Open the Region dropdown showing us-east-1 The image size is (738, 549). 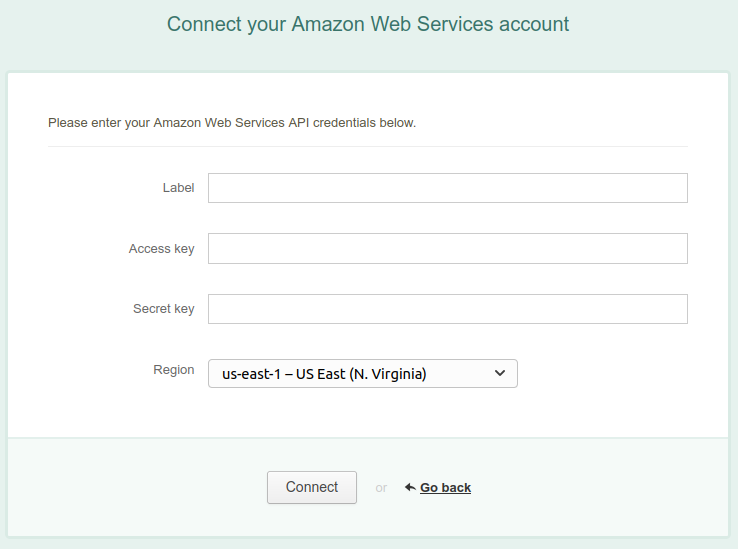[363, 373]
